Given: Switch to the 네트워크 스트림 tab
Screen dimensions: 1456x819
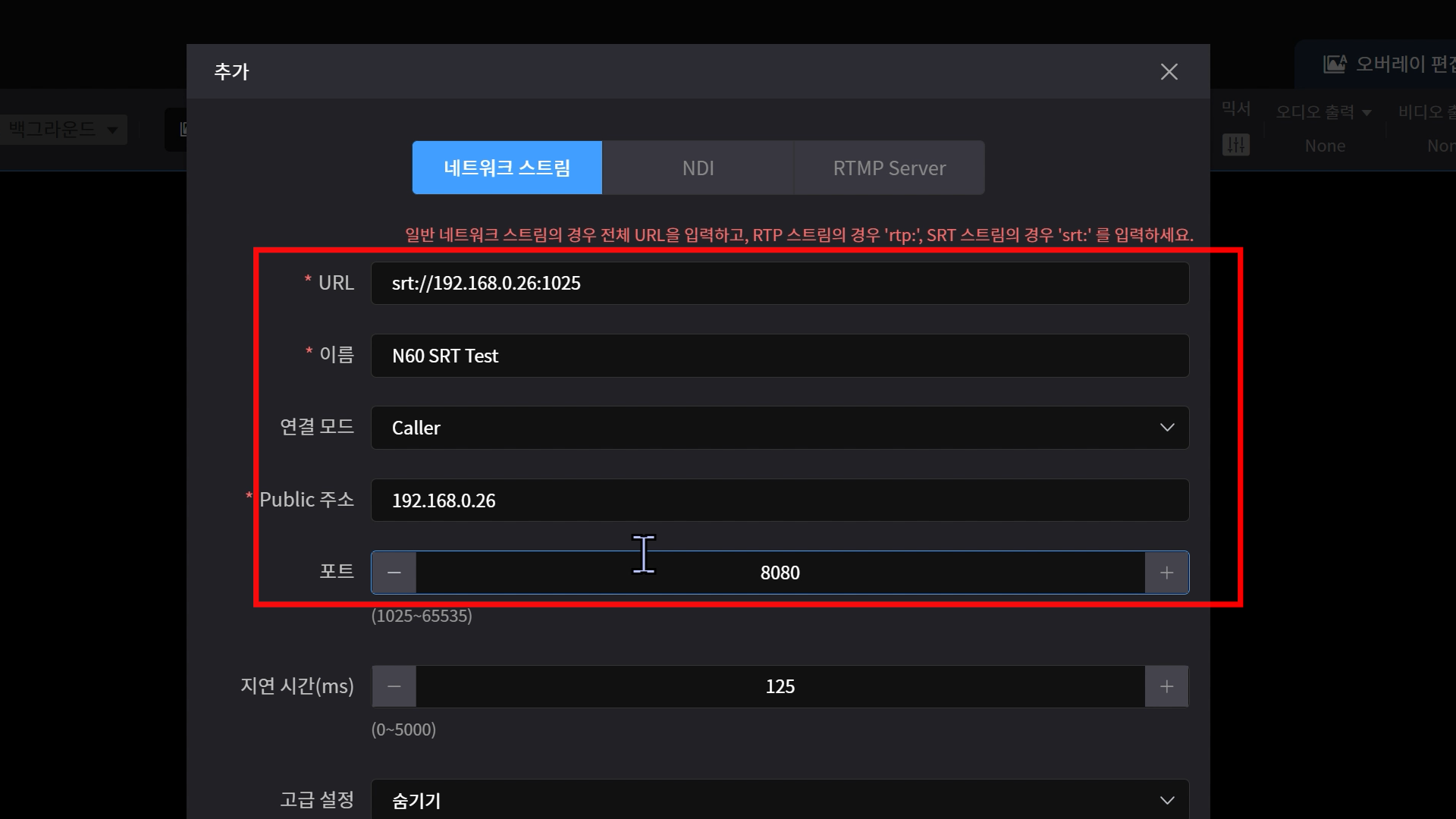Looking at the screenshot, I should pyautogui.click(x=507, y=168).
